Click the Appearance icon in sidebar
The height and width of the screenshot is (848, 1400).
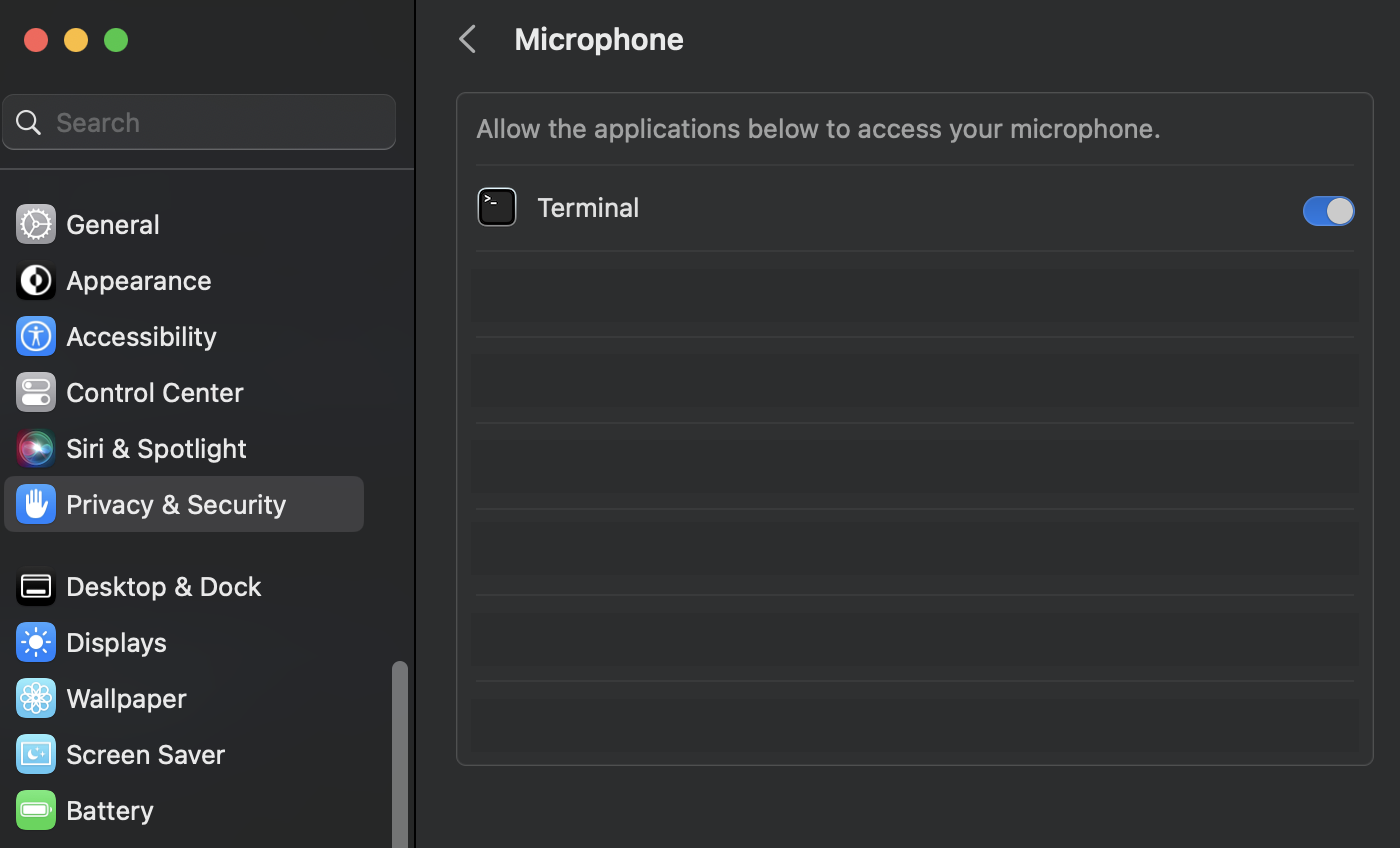click(36, 280)
